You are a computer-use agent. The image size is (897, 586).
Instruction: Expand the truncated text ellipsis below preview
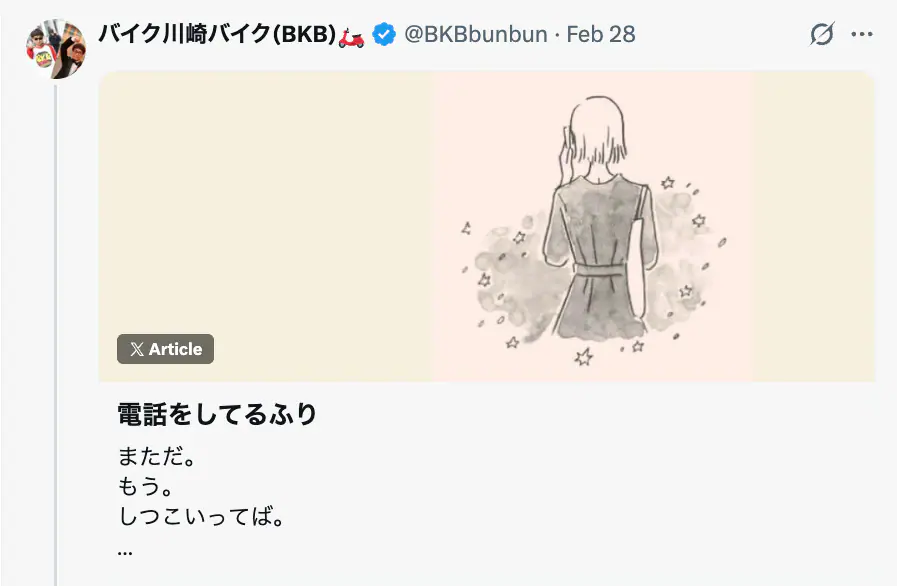click(x=125, y=552)
